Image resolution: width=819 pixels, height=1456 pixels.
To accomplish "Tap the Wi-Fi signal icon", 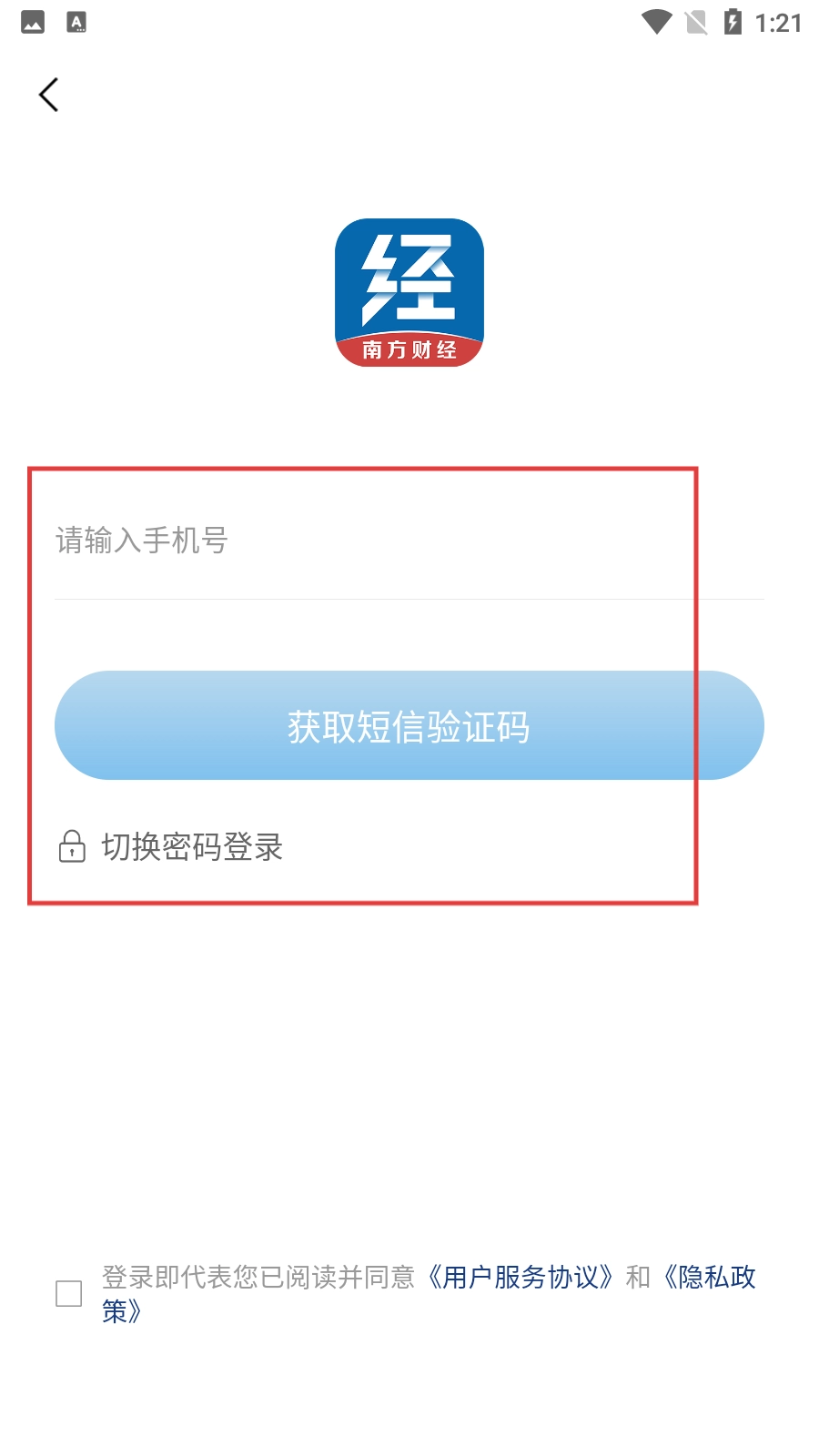I will (656, 22).
